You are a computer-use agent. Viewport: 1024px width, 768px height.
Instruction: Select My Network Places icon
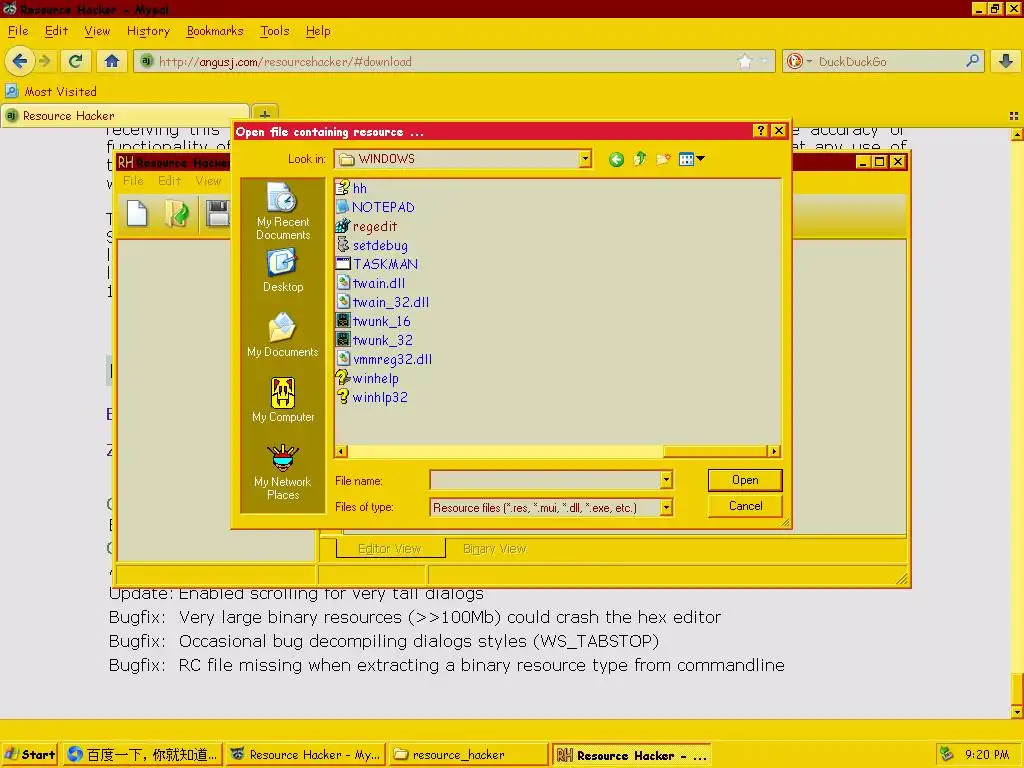click(x=282, y=472)
